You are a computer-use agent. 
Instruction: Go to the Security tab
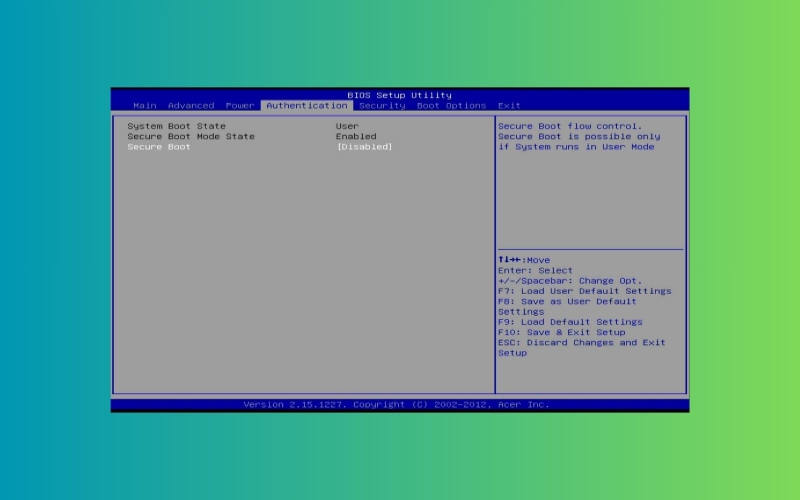point(382,106)
